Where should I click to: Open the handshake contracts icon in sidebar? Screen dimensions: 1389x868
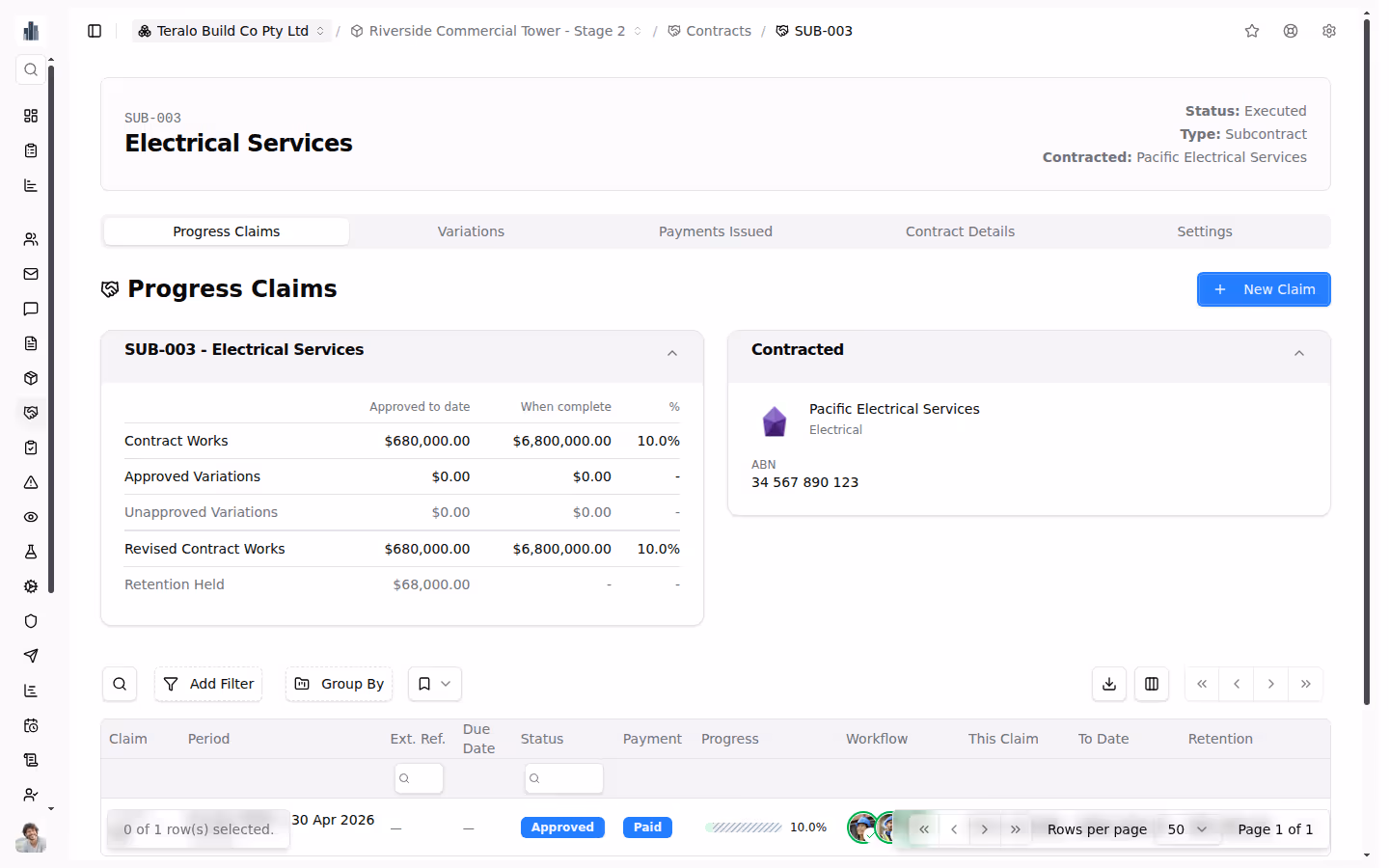pyautogui.click(x=31, y=413)
